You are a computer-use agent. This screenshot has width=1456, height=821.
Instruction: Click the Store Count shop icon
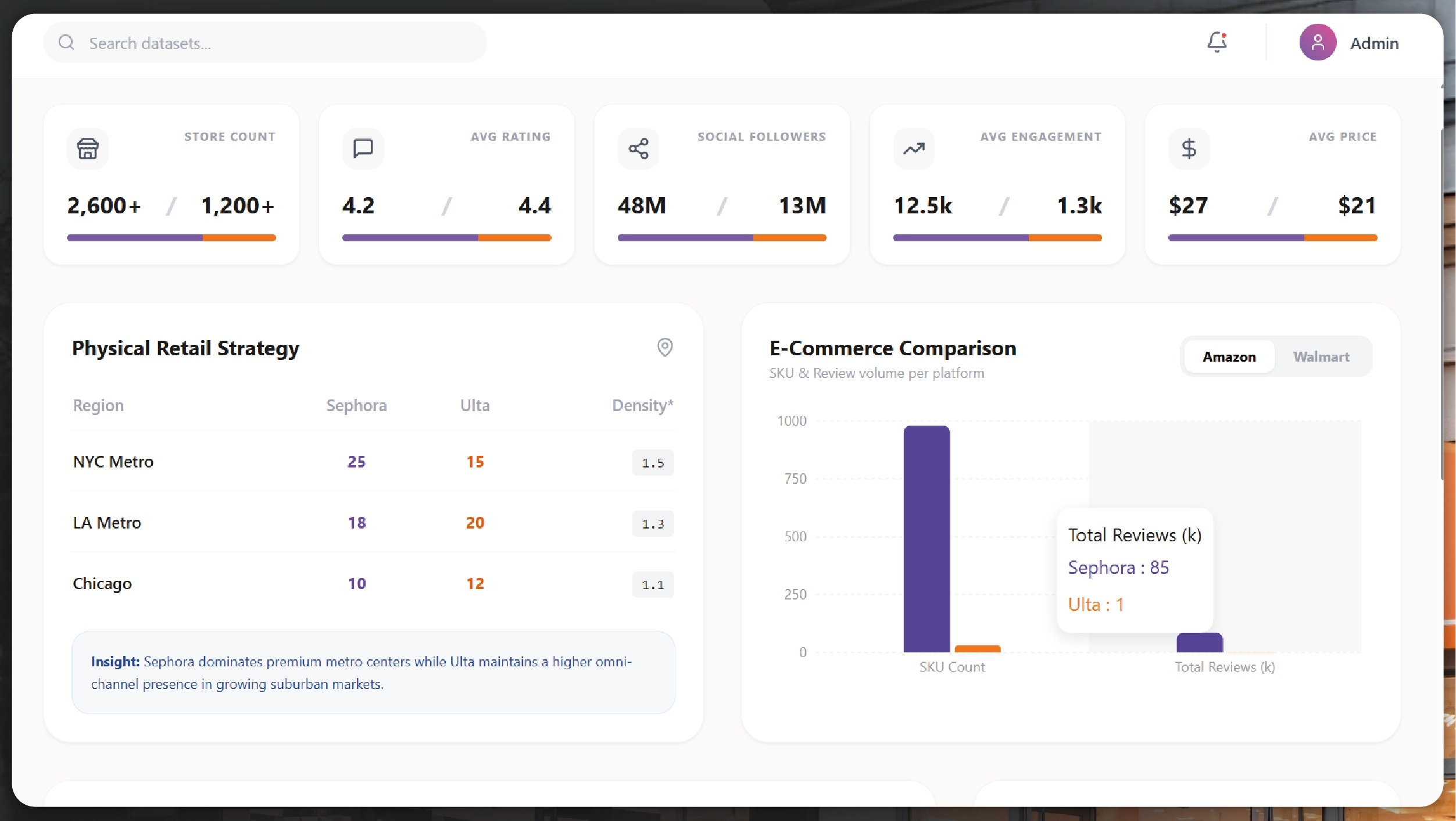pyautogui.click(x=88, y=149)
